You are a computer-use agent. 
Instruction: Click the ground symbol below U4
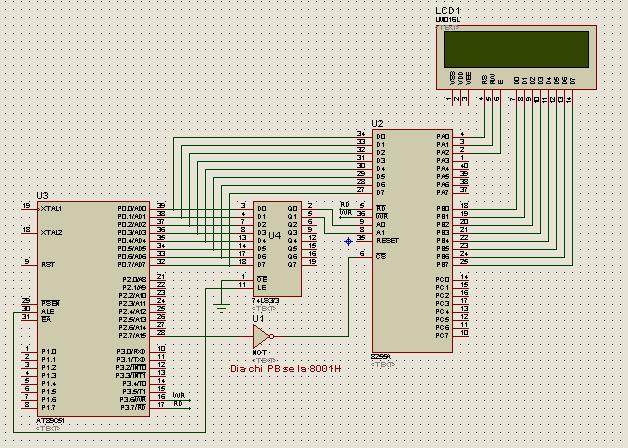(221, 308)
